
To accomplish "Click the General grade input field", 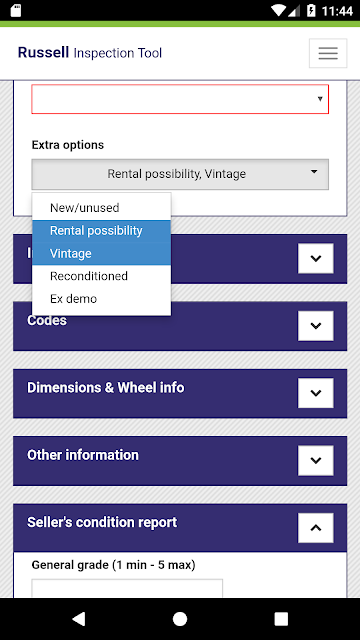I will coord(127,589).
